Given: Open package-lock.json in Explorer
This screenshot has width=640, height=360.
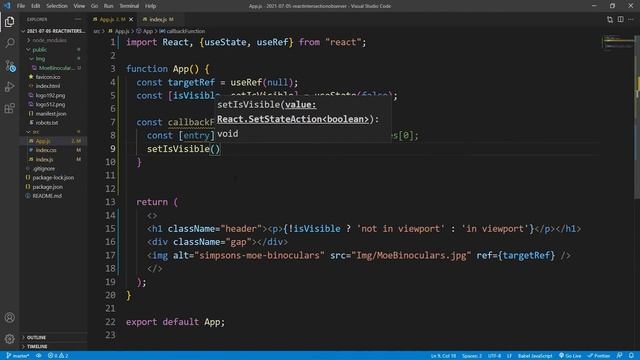Looking at the screenshot, I should click(53, 178).
